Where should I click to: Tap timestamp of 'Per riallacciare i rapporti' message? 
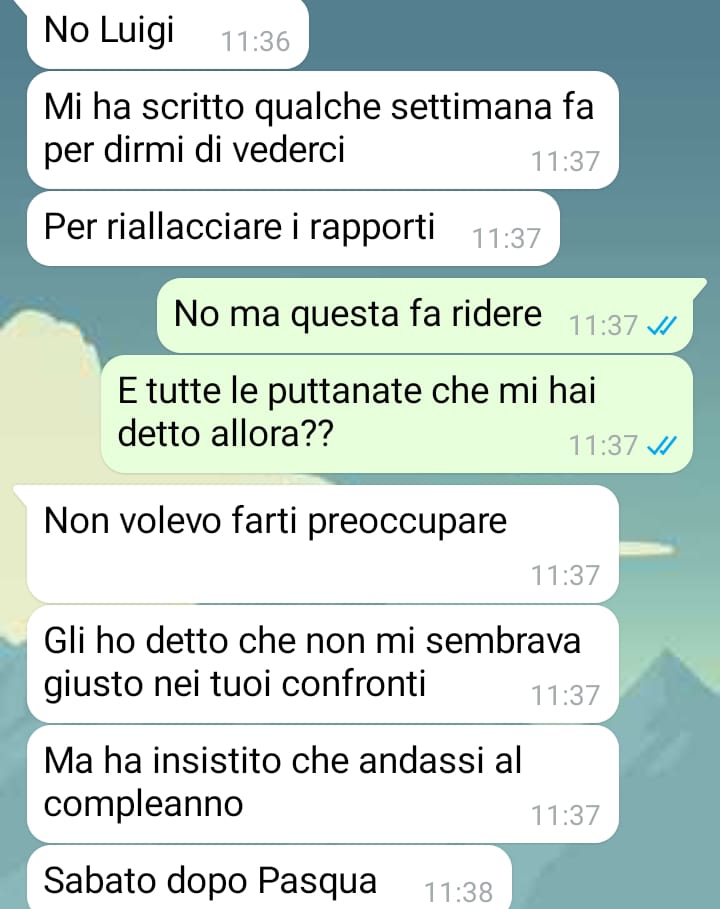click(x=506, y=238)
